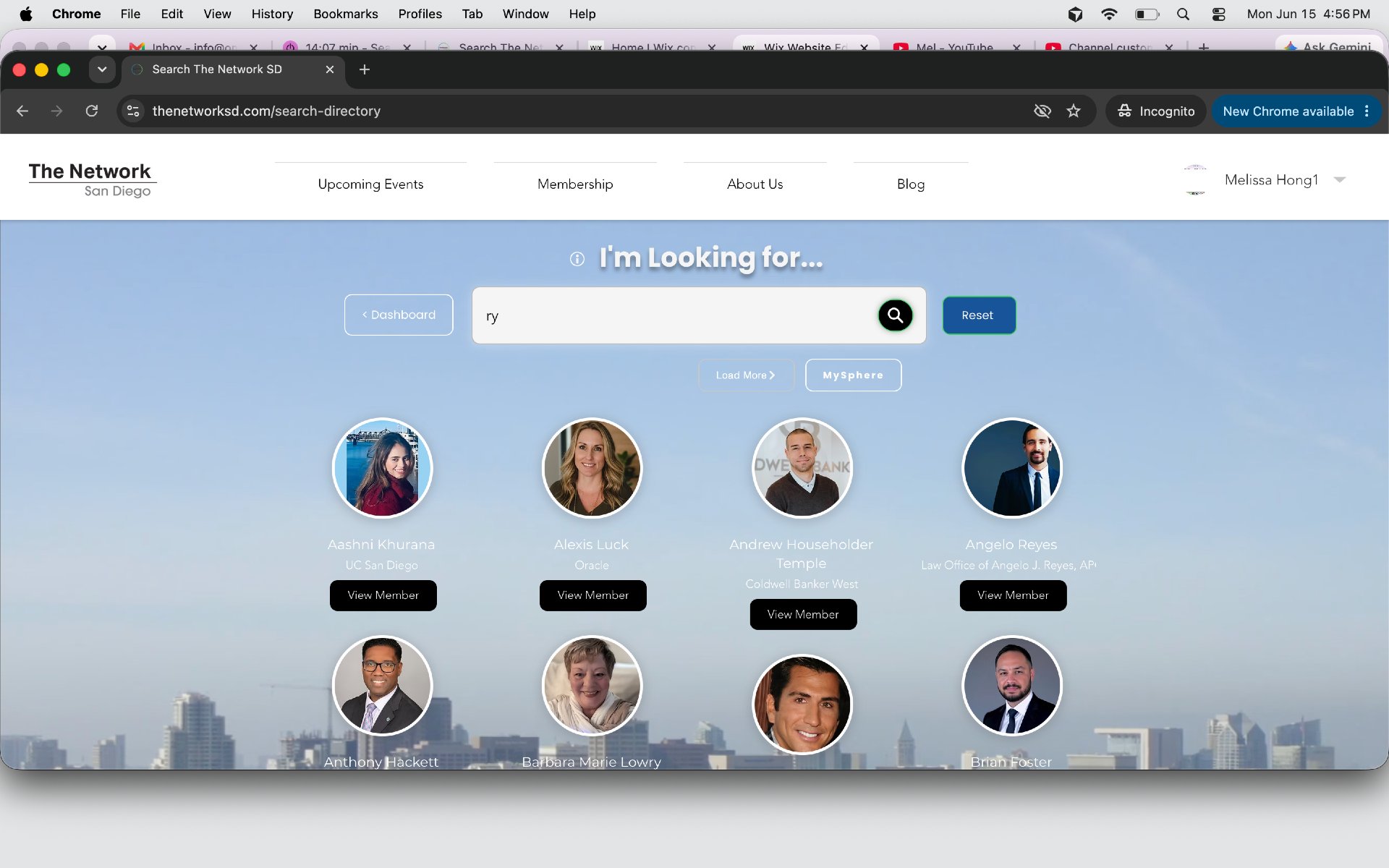The width and height of the screenshot is (1389, 868).
Task: View Member for Andrew Householder Temple
Action: tap(803, 614)
